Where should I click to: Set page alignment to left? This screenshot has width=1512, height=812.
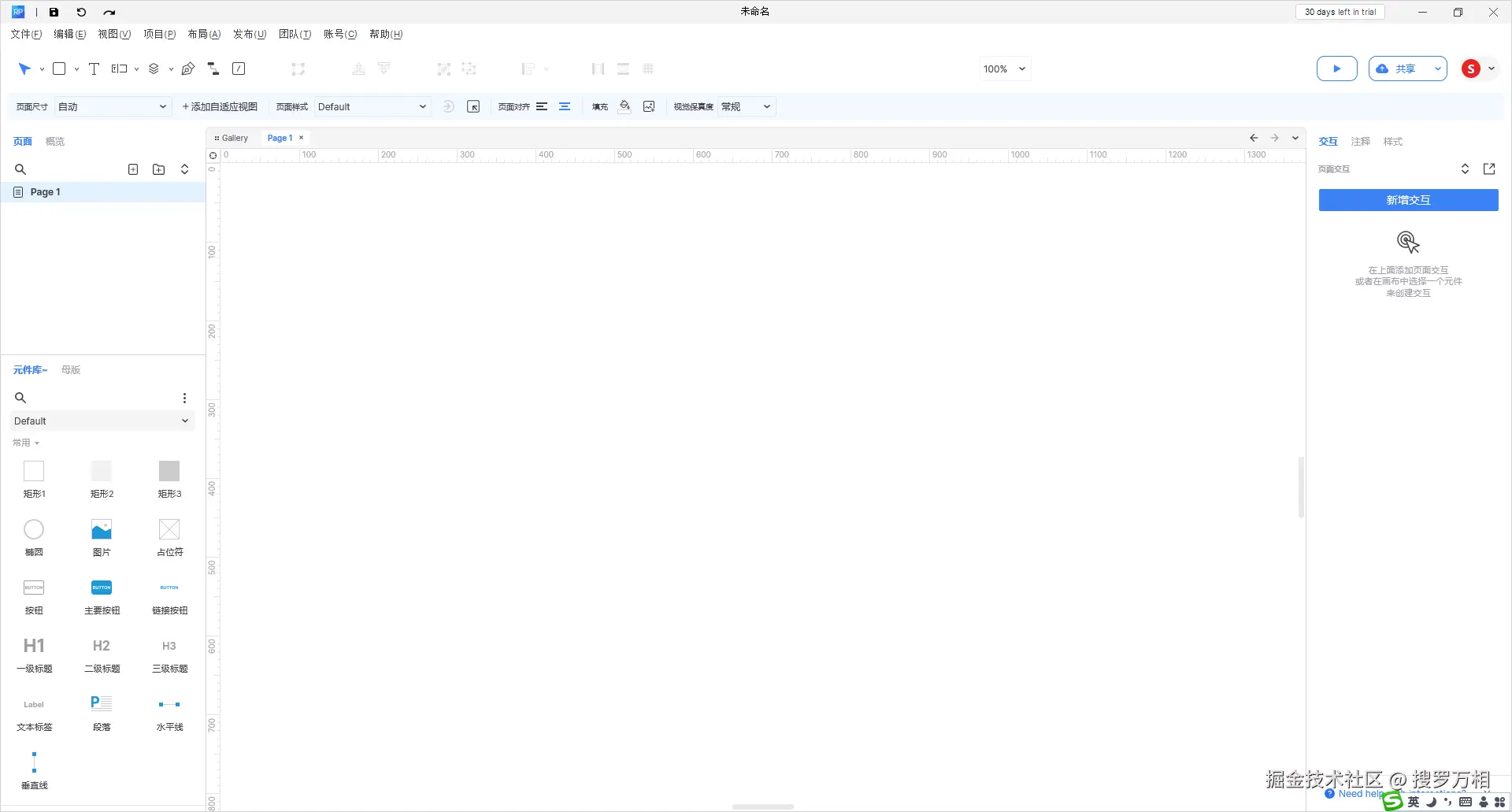542,106
